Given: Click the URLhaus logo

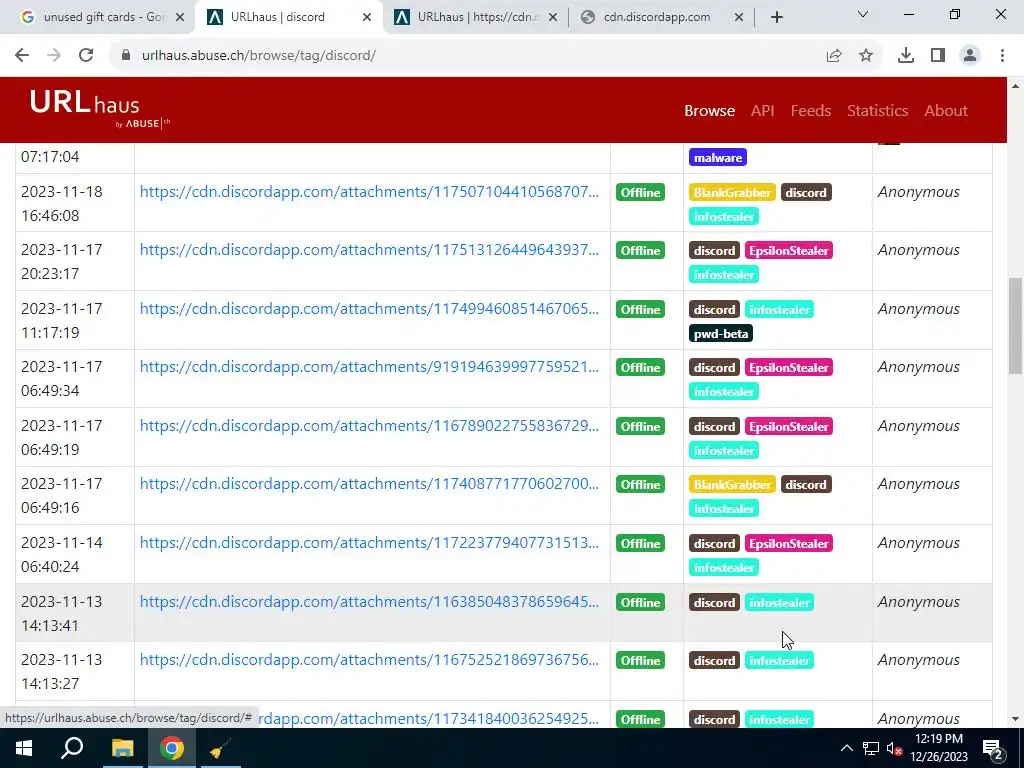Looking at the screenshot, I should [100, 110].
